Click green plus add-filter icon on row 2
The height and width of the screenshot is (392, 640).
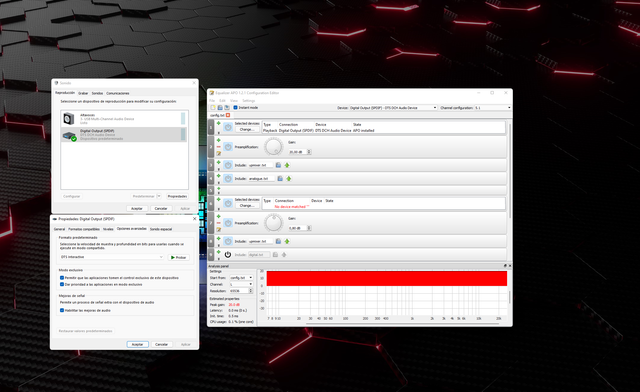pos(218,140)
